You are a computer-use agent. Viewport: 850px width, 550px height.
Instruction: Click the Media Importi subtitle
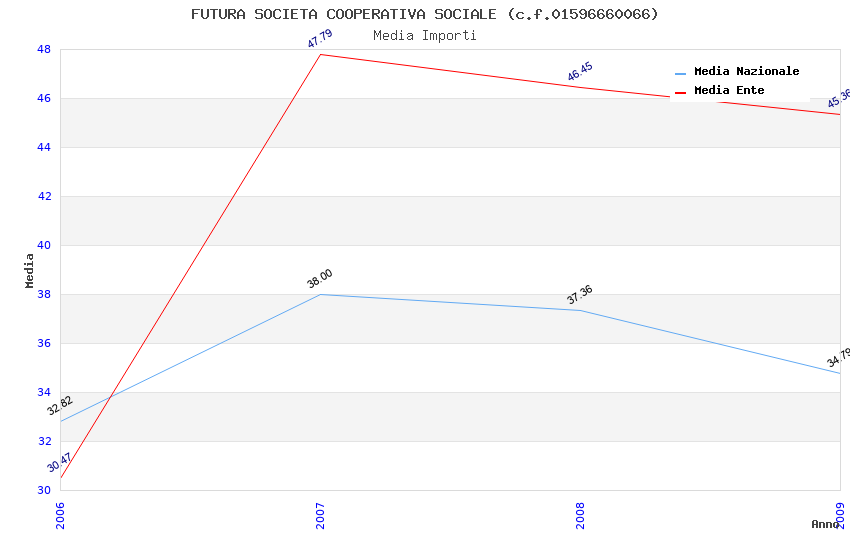click(x=425, y=35)
